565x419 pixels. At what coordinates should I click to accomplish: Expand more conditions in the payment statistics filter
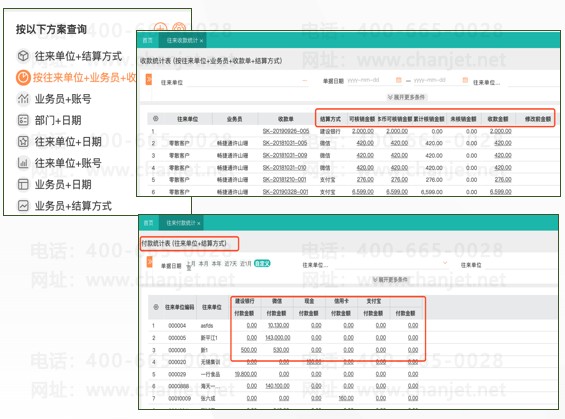click(x=390, y=280)
